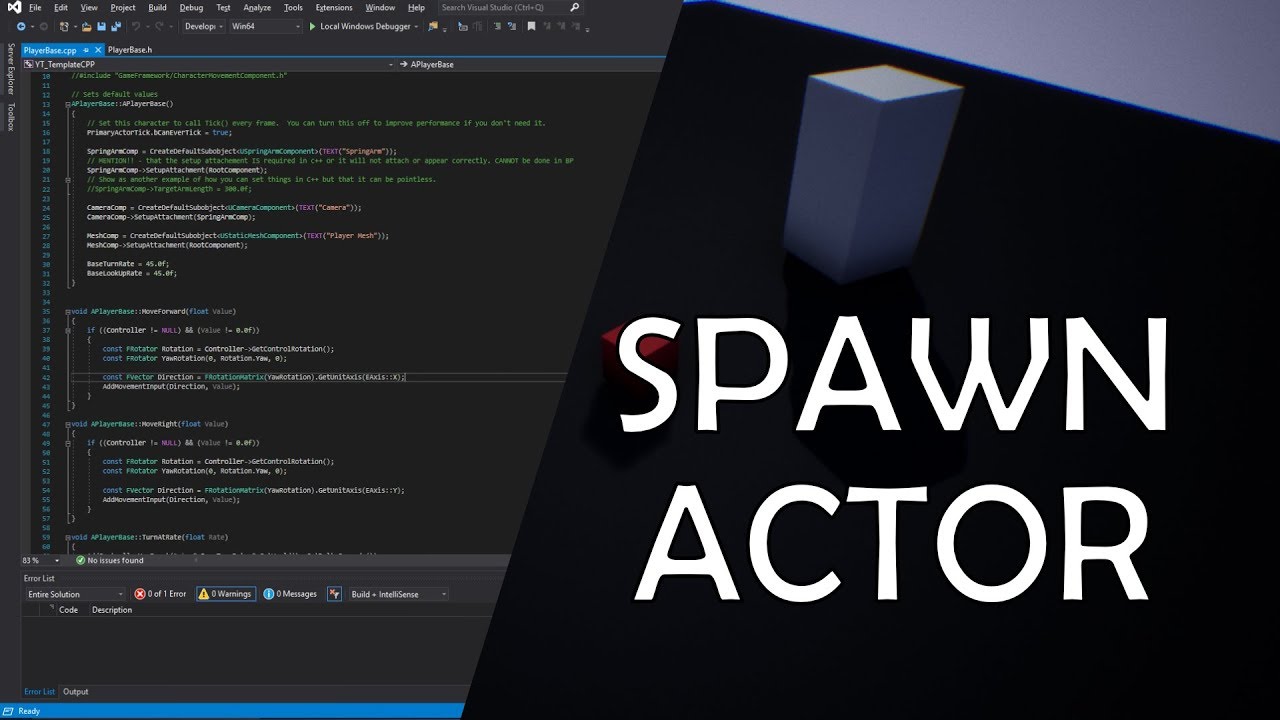This screenshot has height=720, width=1280.
Task: Open the Help menu
Action: click(x=417, y=7)
